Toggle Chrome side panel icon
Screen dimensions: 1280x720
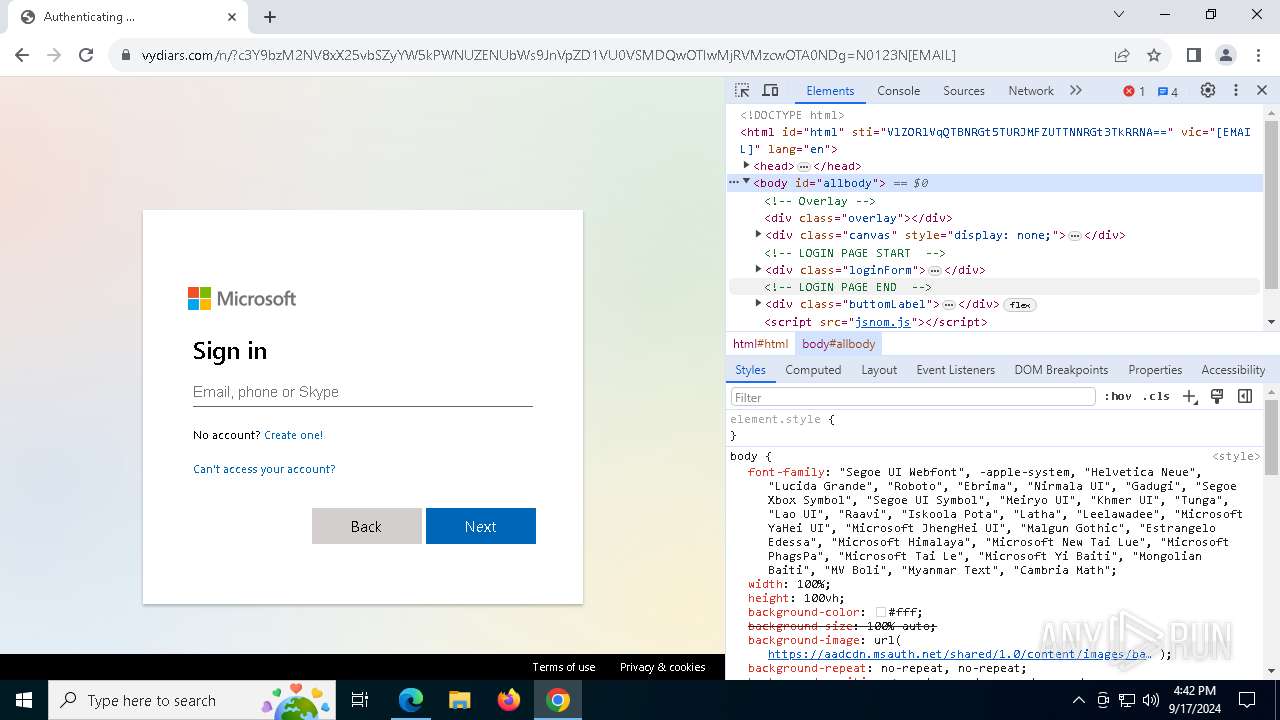1193,55
